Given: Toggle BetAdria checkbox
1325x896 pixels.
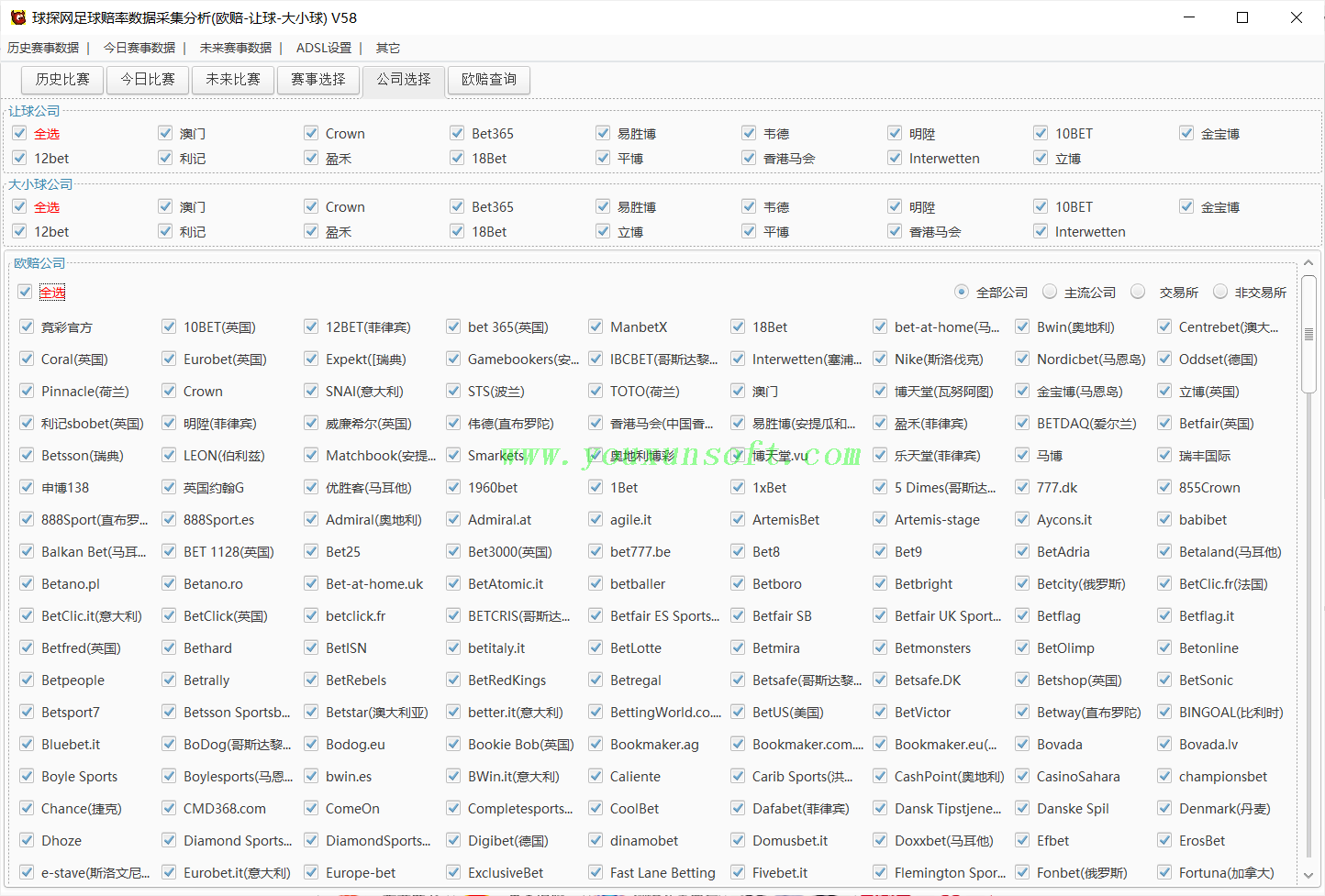Looking at the screenshot, I should pyautogui.click(x=1022, y=551).
